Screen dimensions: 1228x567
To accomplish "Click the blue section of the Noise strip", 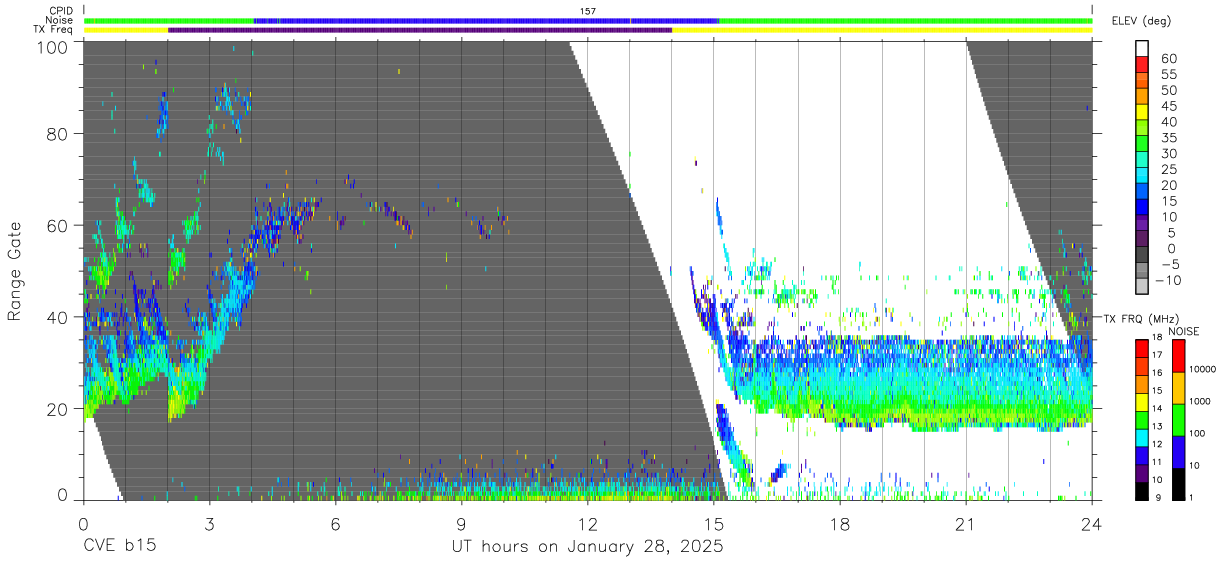I will coord(486,20).
